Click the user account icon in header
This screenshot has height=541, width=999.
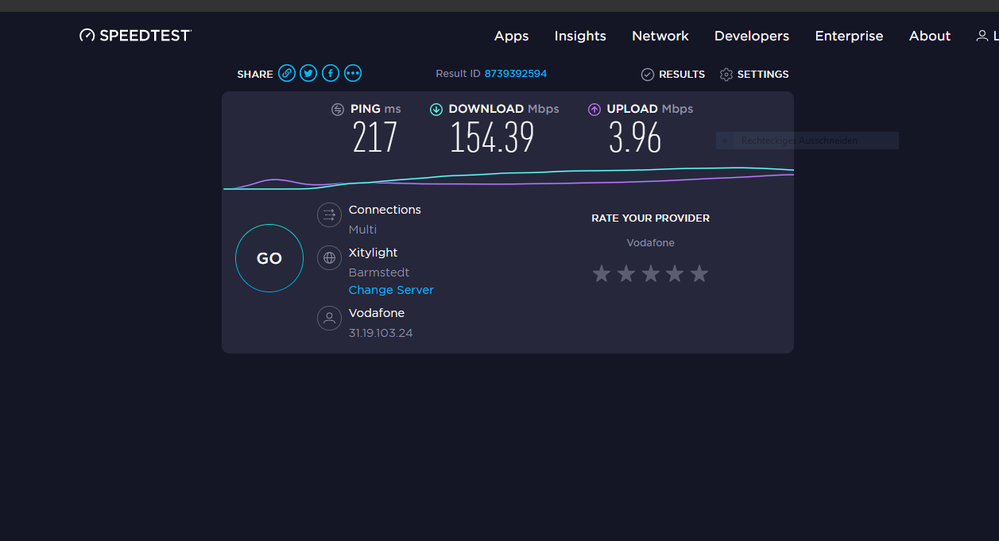click(x=982, y=36)
